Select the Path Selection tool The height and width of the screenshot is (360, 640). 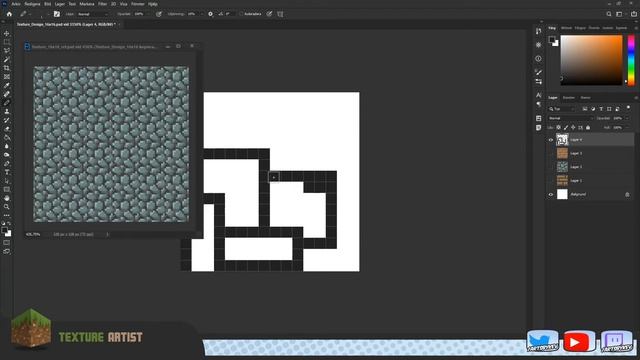(x=7, y=181)
